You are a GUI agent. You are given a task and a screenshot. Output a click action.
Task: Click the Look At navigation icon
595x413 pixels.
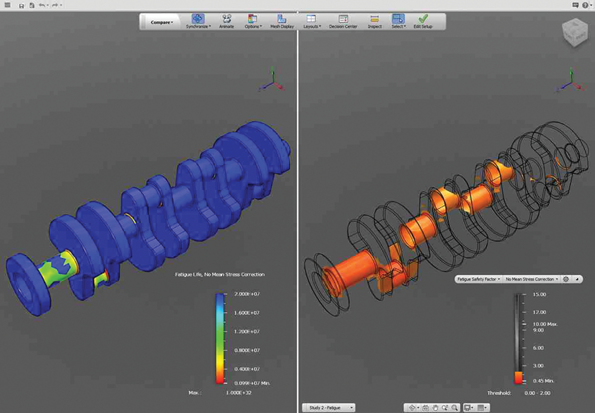tap(425, 408)
